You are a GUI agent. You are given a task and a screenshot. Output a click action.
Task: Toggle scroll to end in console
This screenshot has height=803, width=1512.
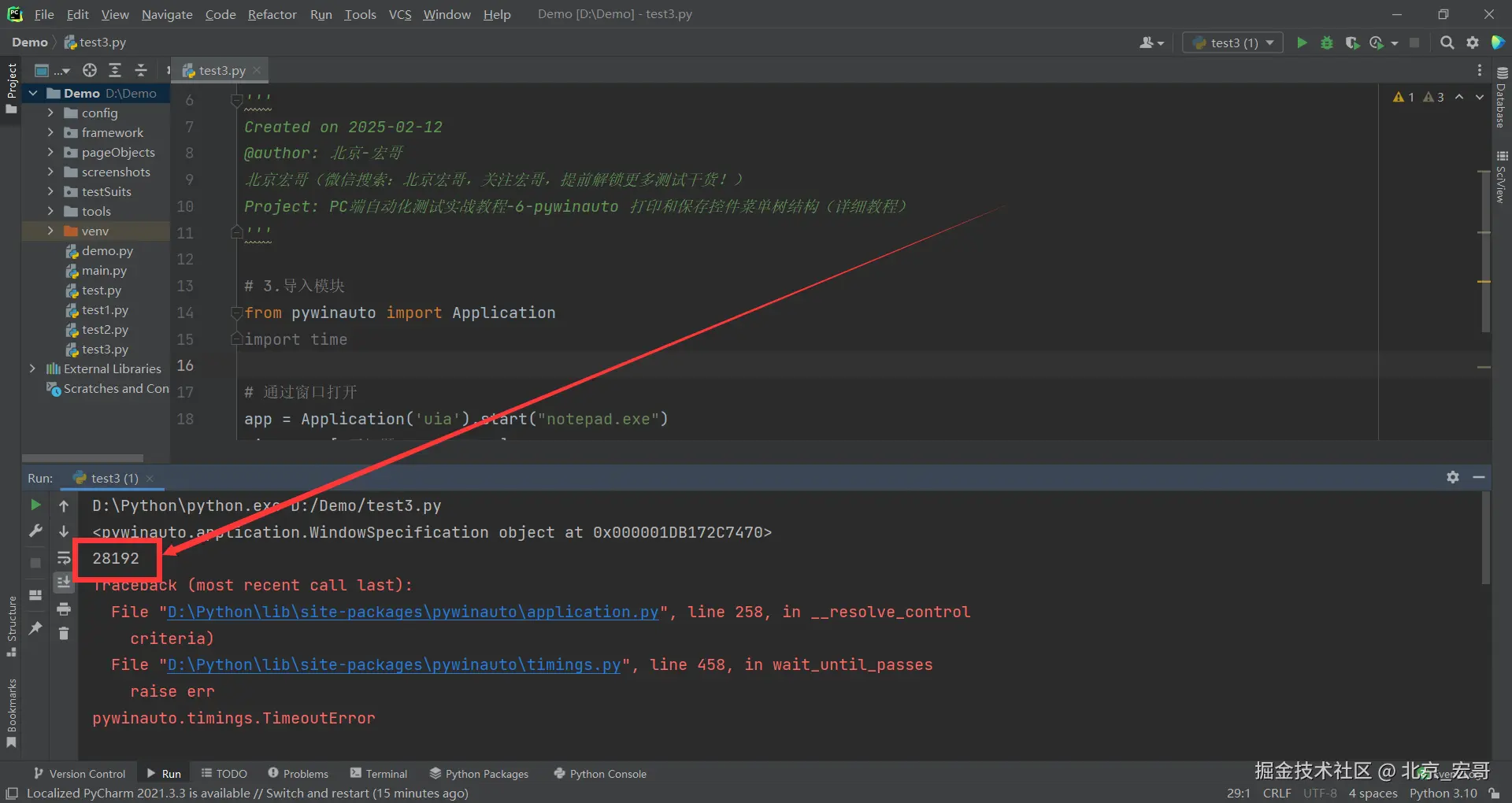tap(64, 583)
